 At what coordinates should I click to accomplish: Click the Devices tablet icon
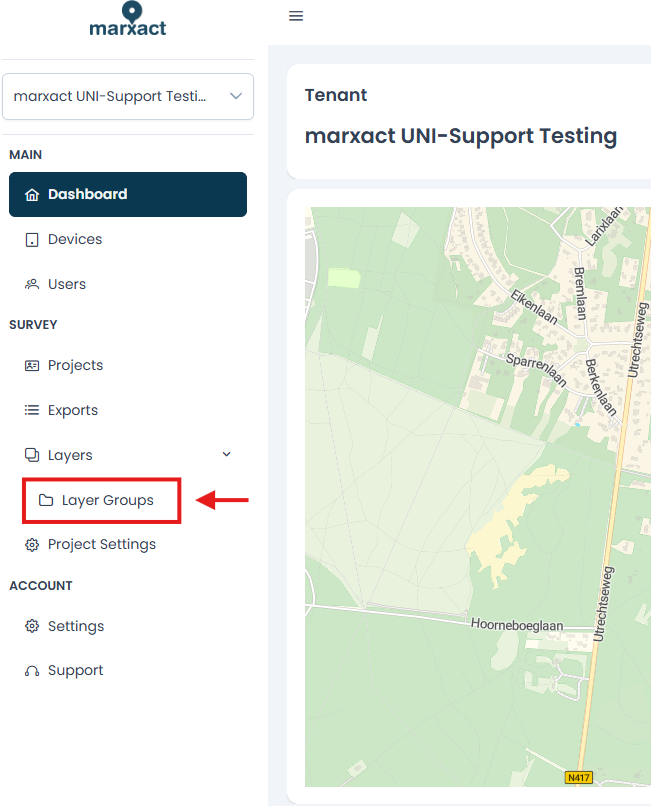point(32,240)
